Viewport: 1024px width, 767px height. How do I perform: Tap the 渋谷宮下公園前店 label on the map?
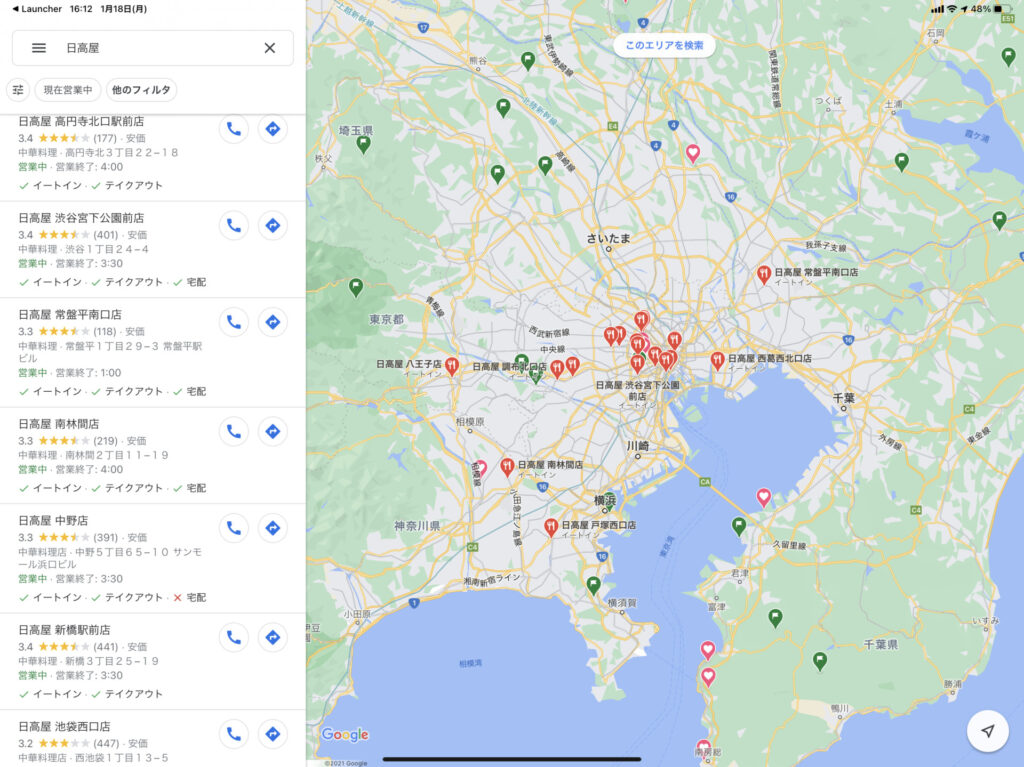(x=637, y=391)
